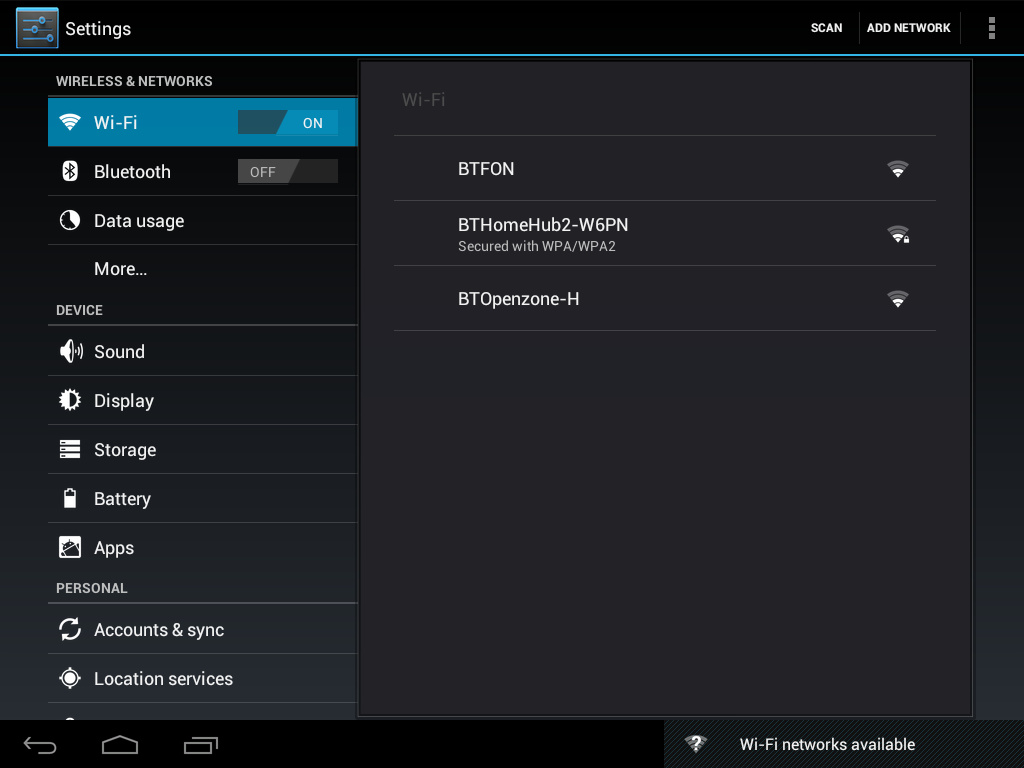Open Accounts & sync settings
Image resolution: width=1024 pixels, height=768 pixels.
202,630
